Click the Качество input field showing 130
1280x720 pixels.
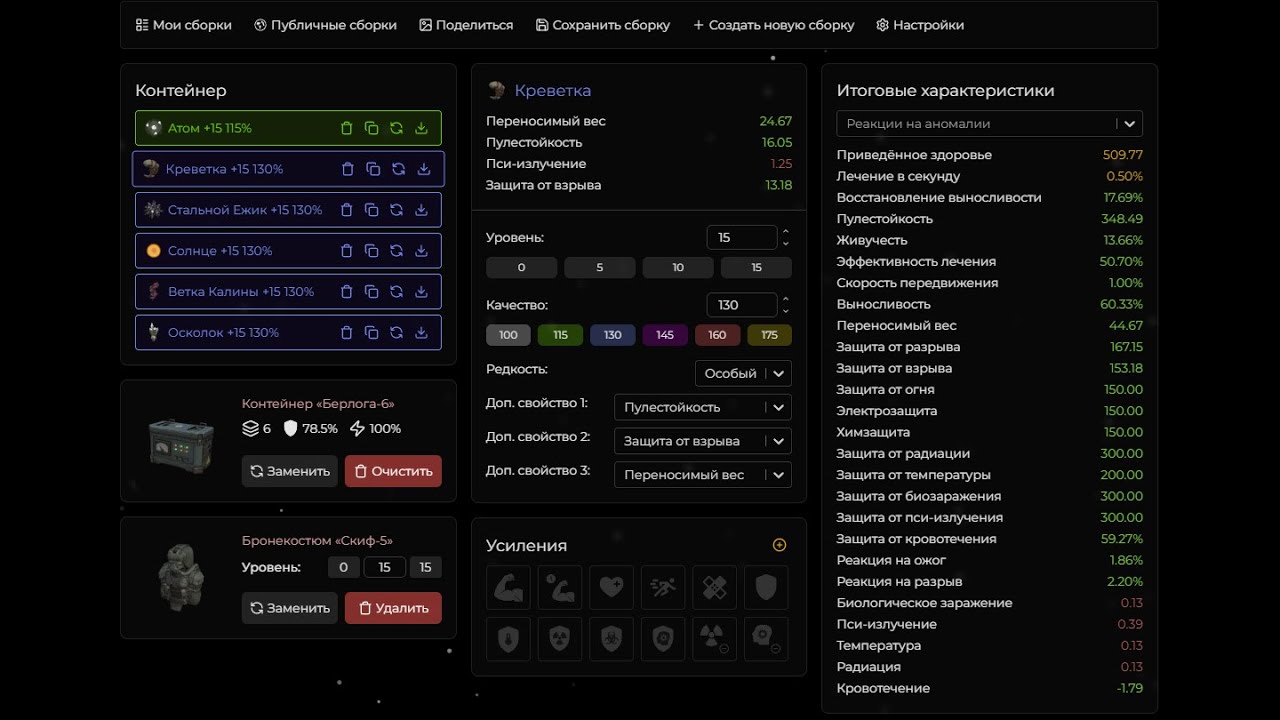pos(742,305)
